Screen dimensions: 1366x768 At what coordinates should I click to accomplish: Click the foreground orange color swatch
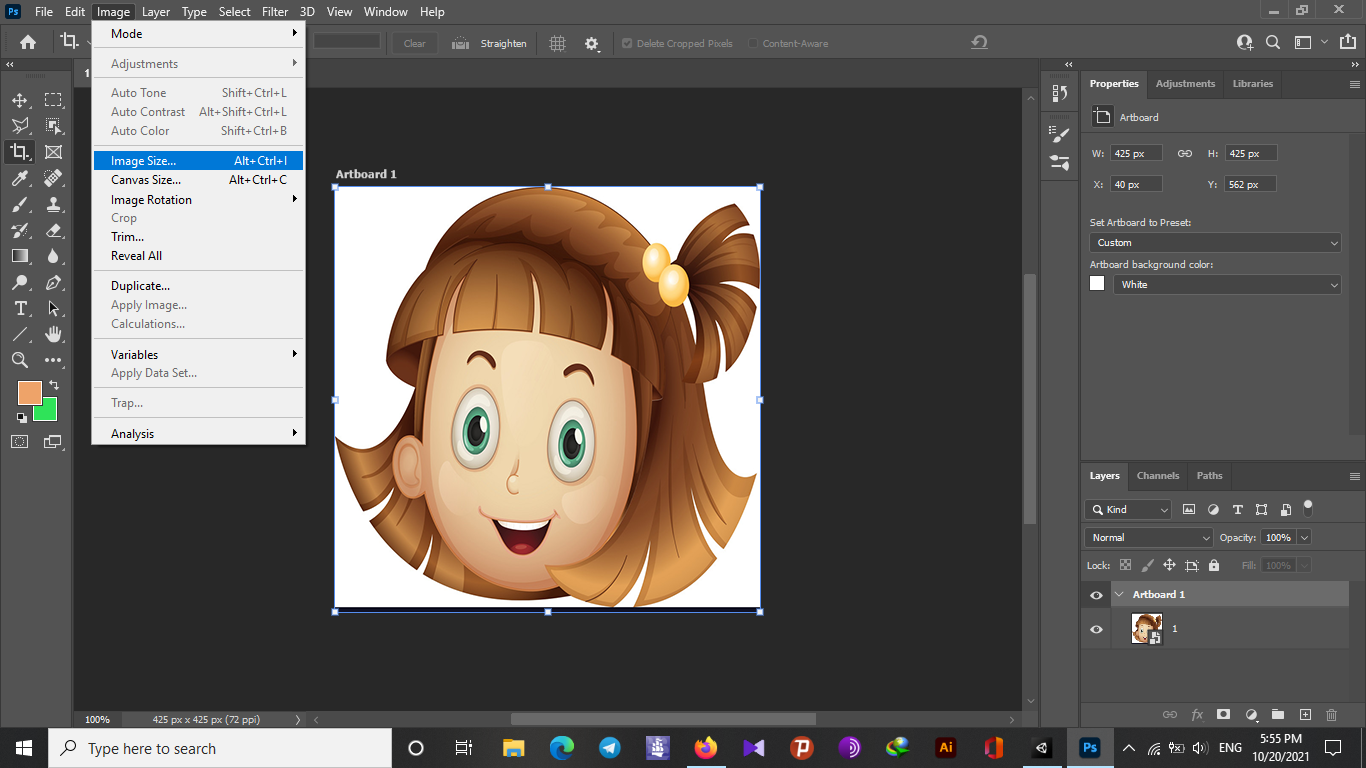click(x=29, y=392)
